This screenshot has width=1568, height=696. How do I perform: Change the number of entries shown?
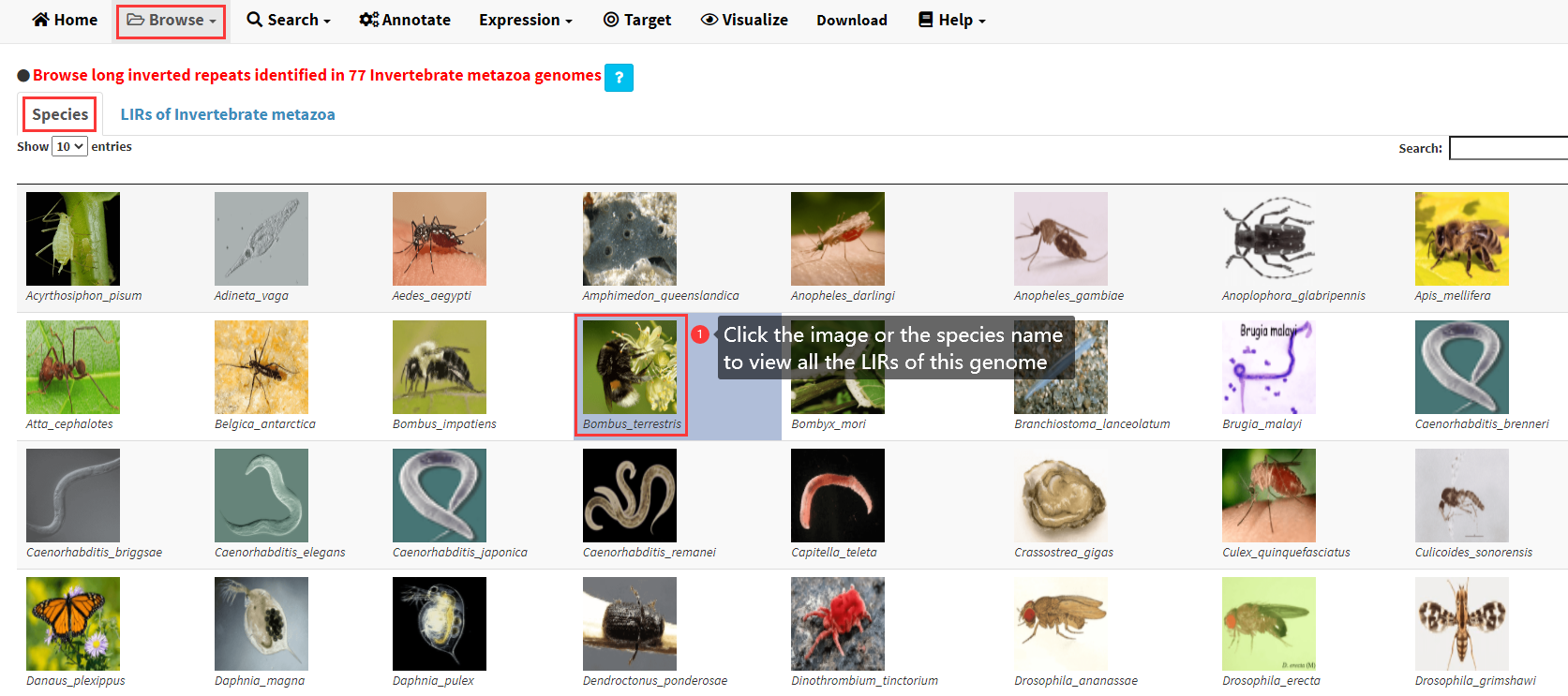point(69,146)
